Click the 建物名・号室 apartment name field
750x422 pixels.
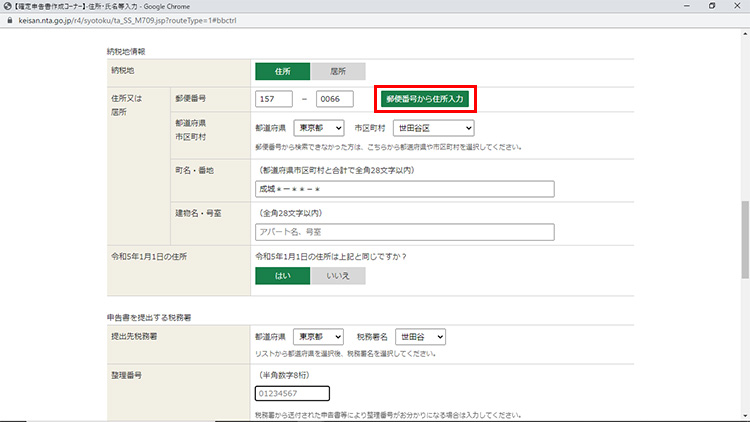click(404, 232)
